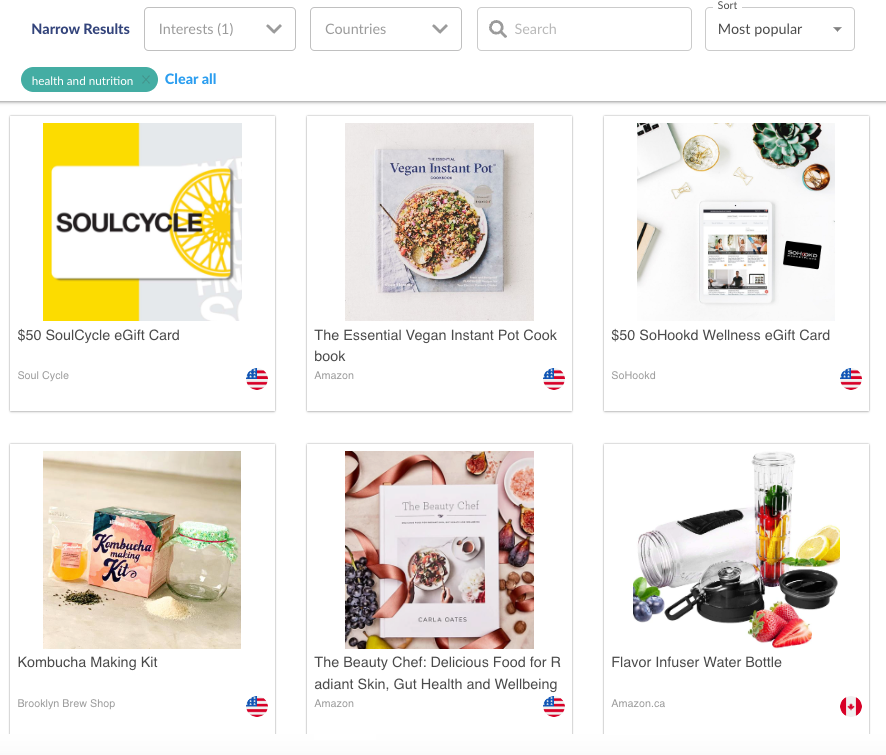The height and width of the screenshot is (755, 886).
Task: Select the SoulCycle gift card image
Action: click(142, 222)
